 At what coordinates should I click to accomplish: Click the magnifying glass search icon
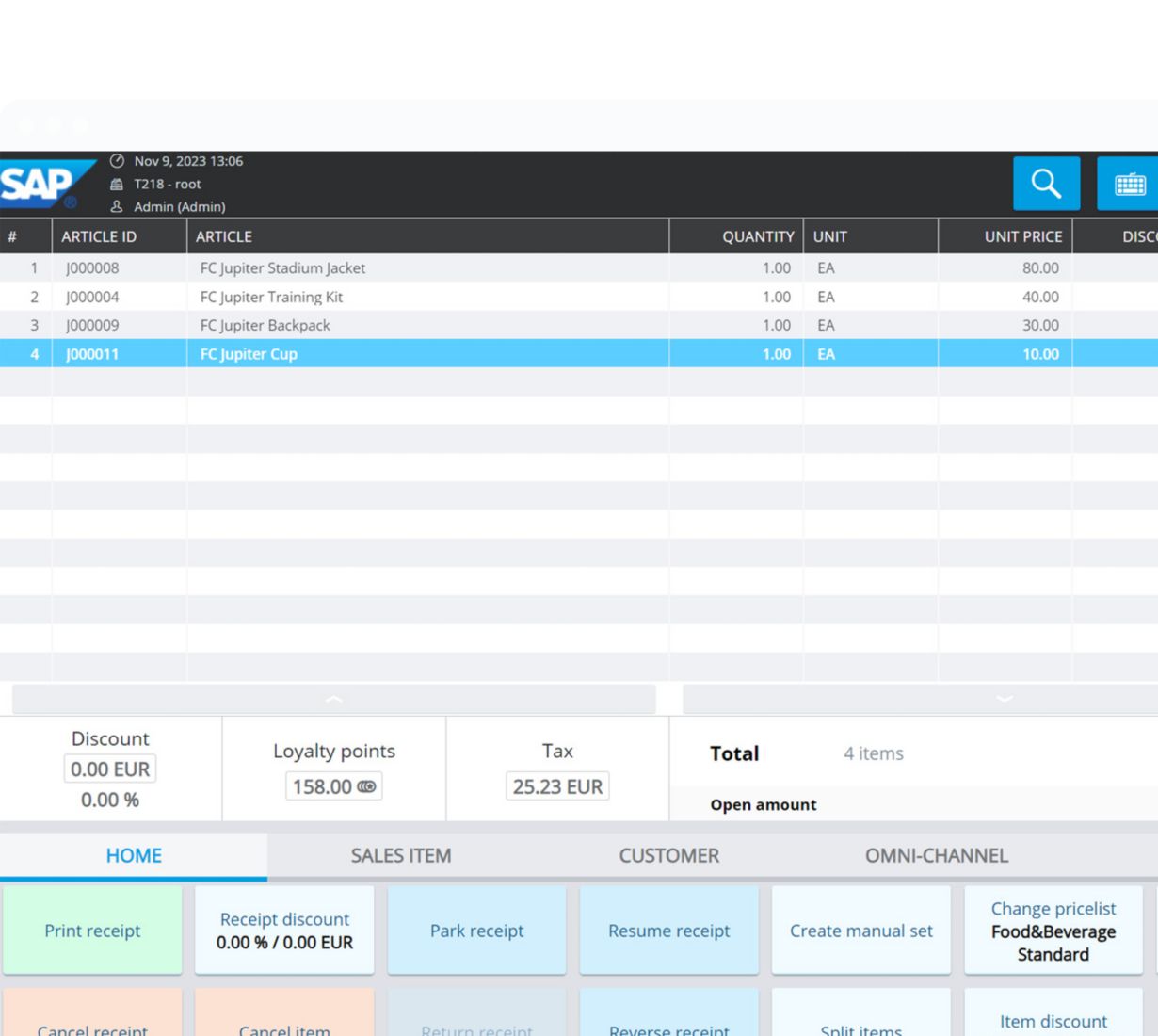tap(1046, 183)
